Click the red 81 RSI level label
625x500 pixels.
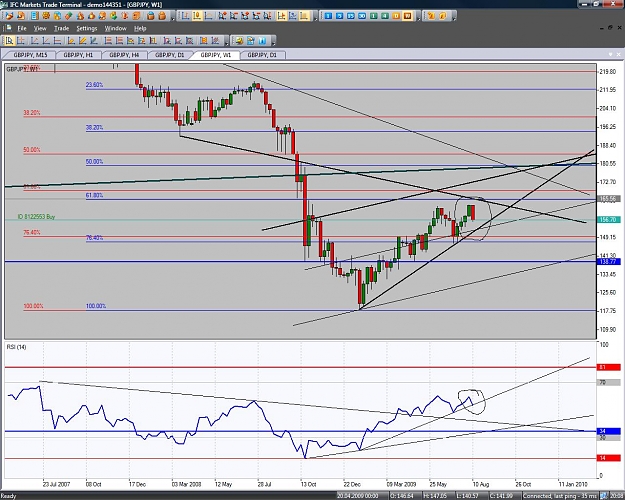coord(608,367)
